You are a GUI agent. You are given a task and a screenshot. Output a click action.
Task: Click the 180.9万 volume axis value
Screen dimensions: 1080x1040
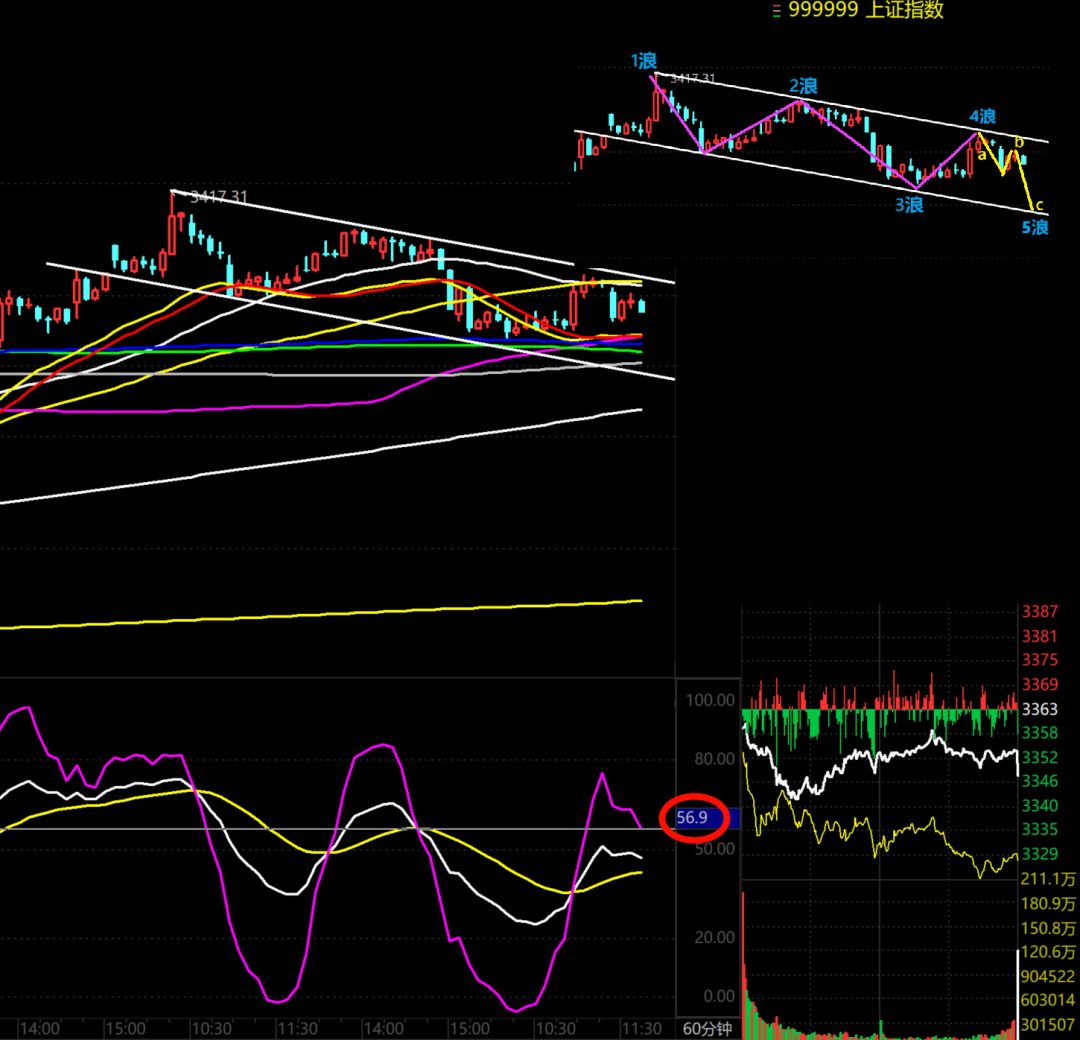[x=1048, y=903]
